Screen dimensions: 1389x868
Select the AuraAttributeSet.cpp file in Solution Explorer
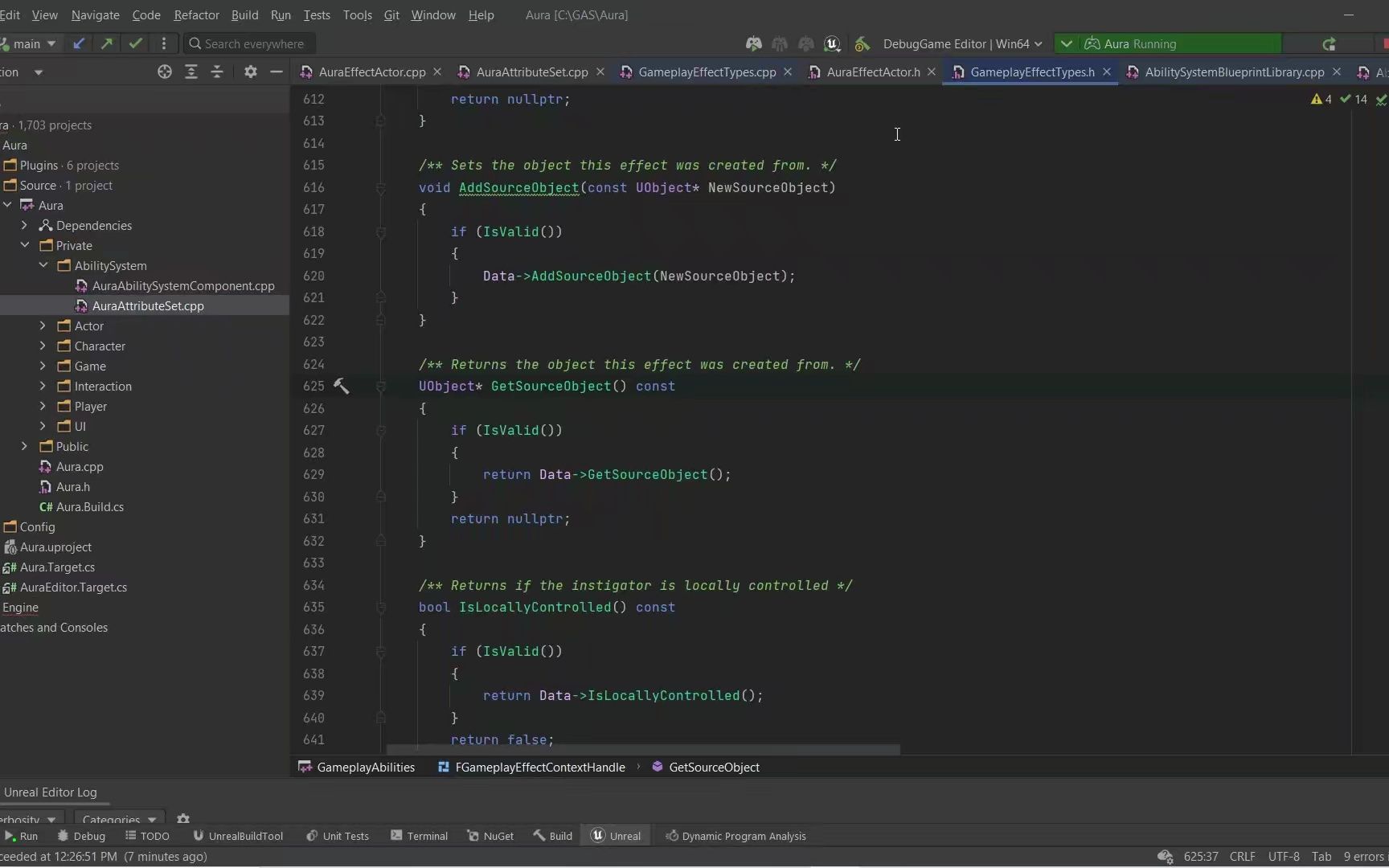pyautogui.click(x=146, y=305)
